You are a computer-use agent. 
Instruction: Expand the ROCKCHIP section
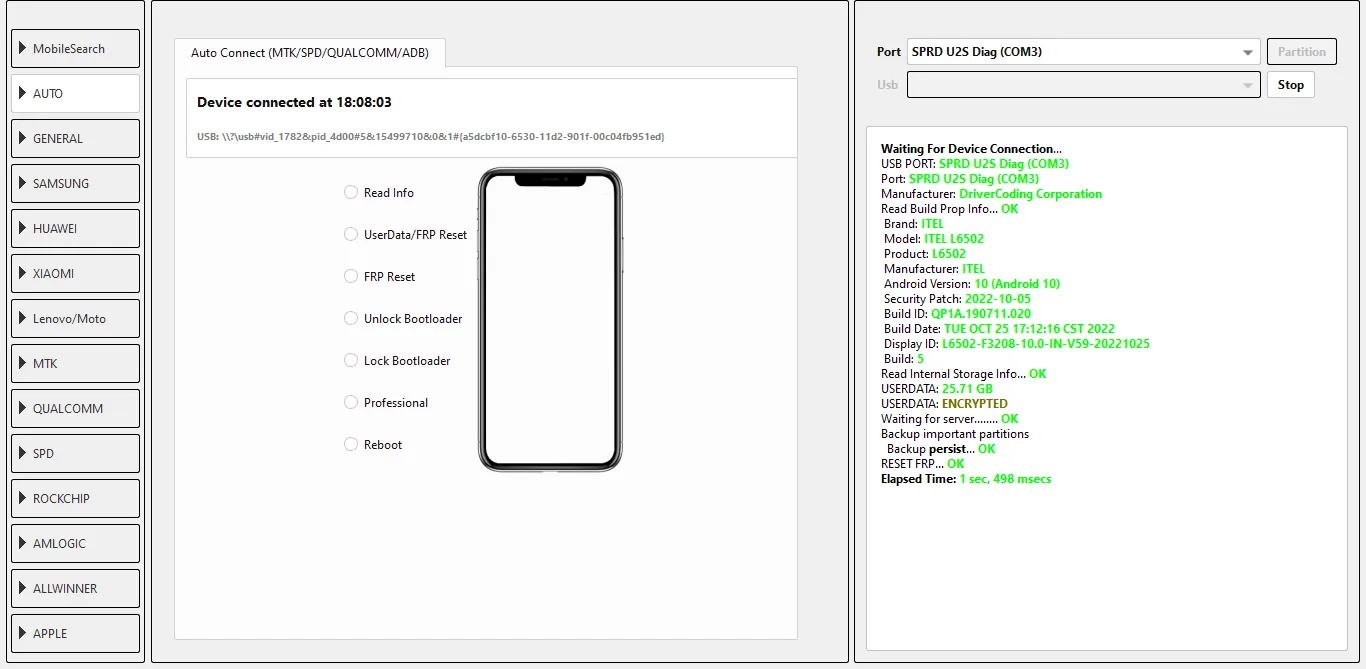point(75,499)
